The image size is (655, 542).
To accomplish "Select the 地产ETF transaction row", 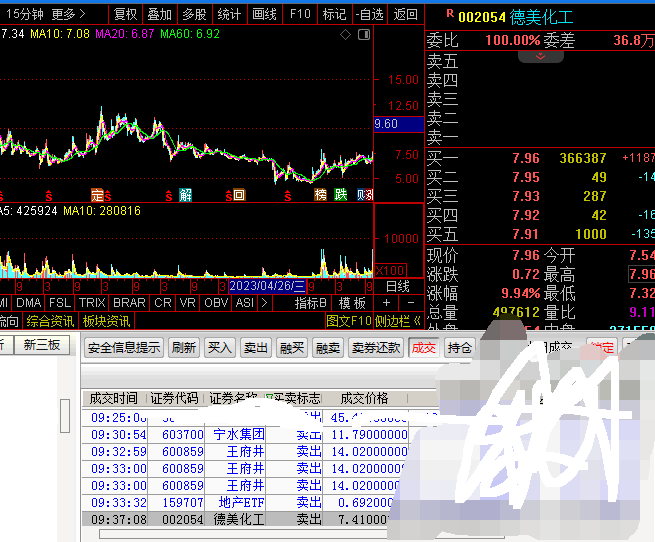I will 240,502.
